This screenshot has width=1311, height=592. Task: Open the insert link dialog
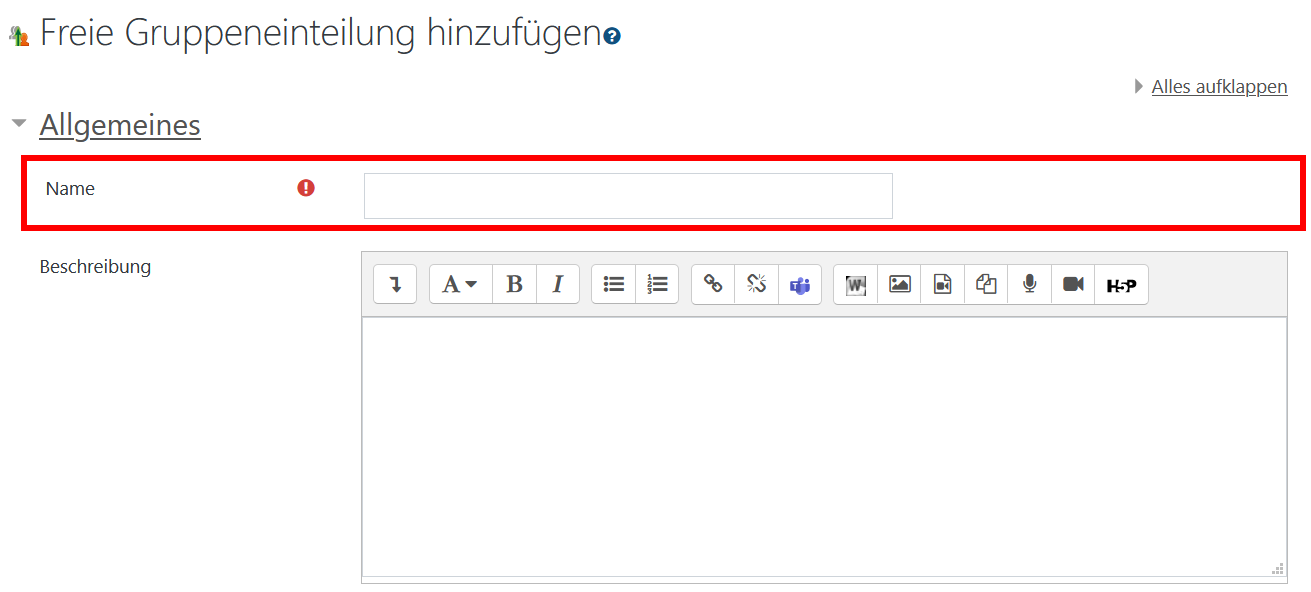click(712, 284)
